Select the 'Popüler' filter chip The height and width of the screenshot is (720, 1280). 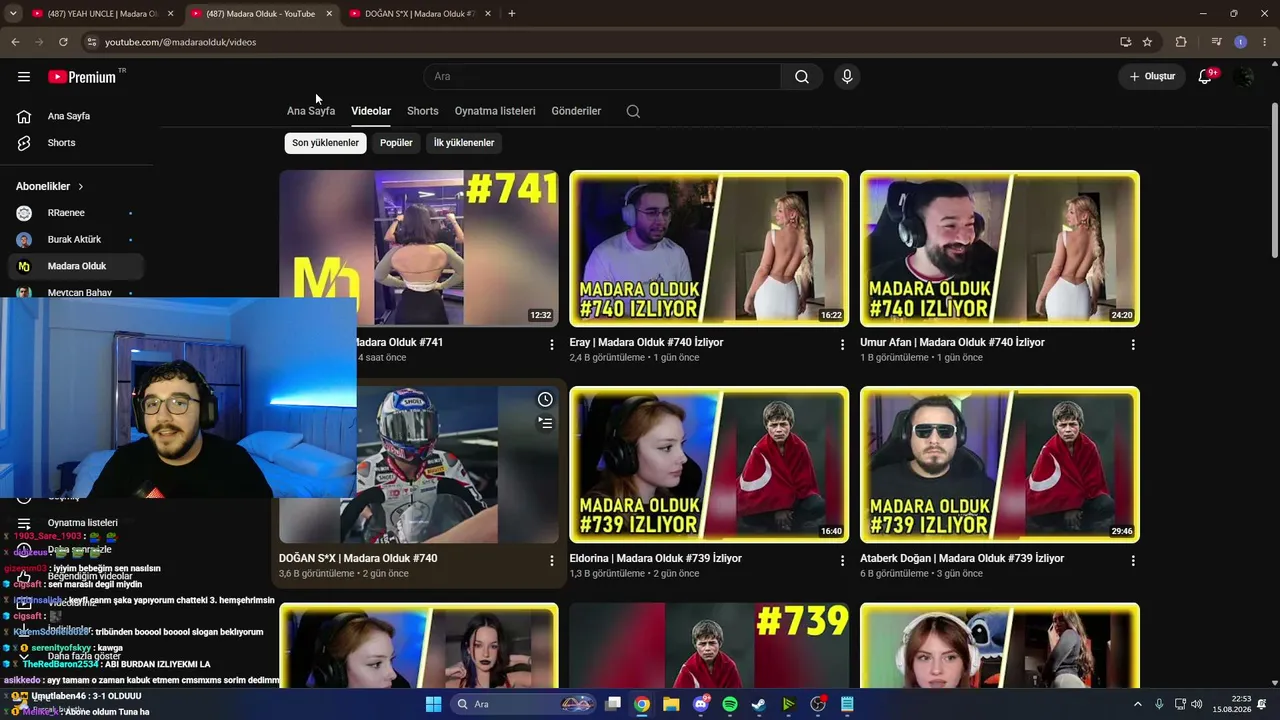coord(396,143)
